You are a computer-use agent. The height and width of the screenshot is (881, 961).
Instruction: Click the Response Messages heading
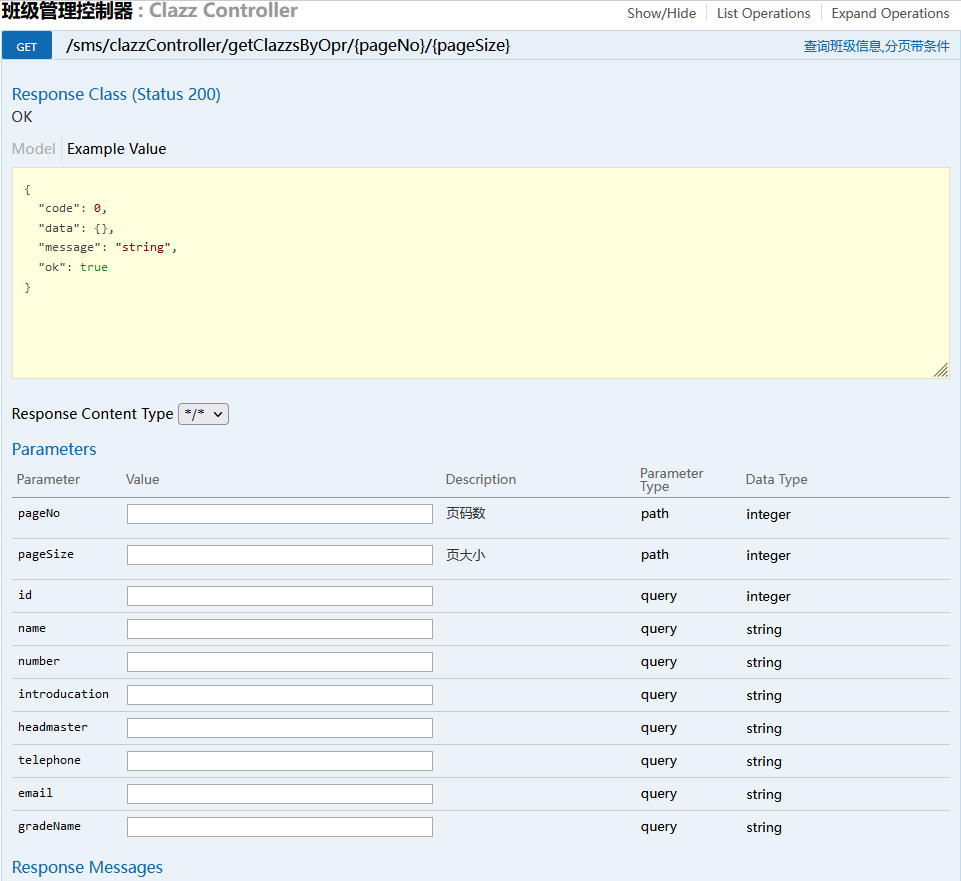point(87,868)
